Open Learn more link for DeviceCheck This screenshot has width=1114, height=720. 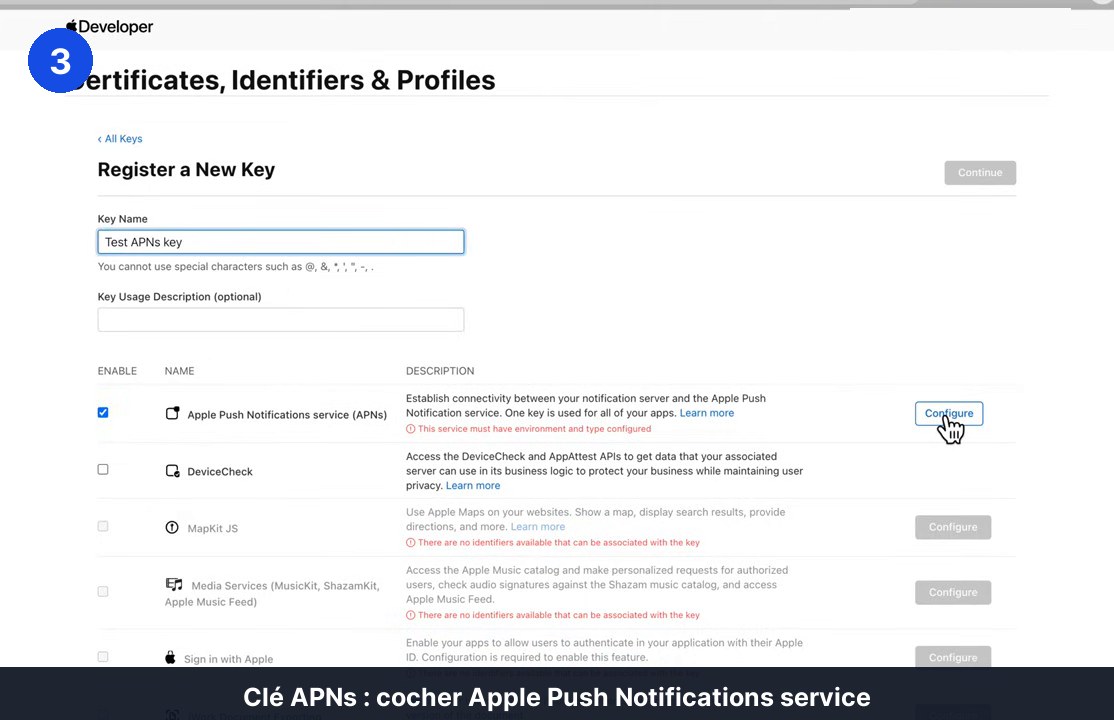(x=473, y=485)
